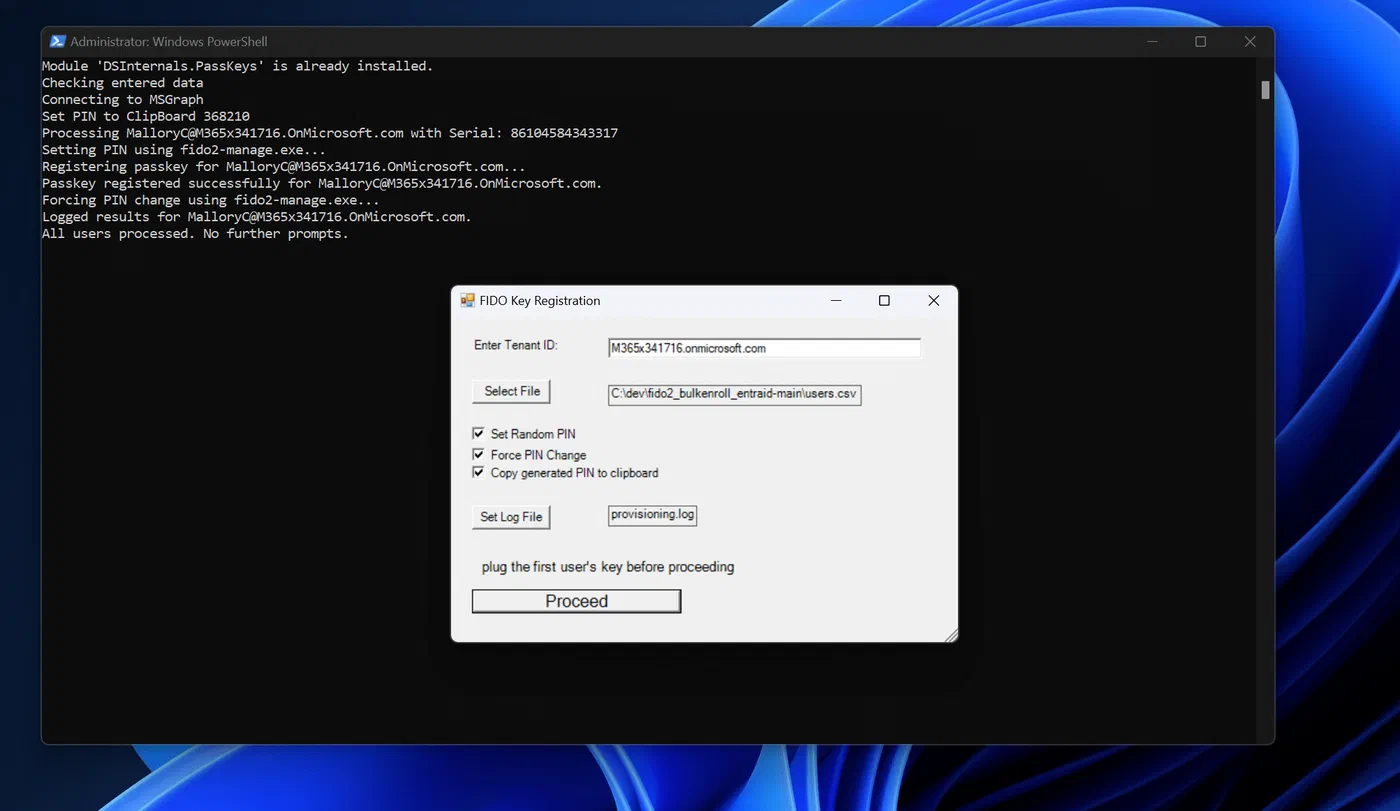Image resolution: width=1400 pixels, height=811 pixels.
Task: Click the 'Setting PIN using fido2-manage.exe' line
Action: pos(184,150)
